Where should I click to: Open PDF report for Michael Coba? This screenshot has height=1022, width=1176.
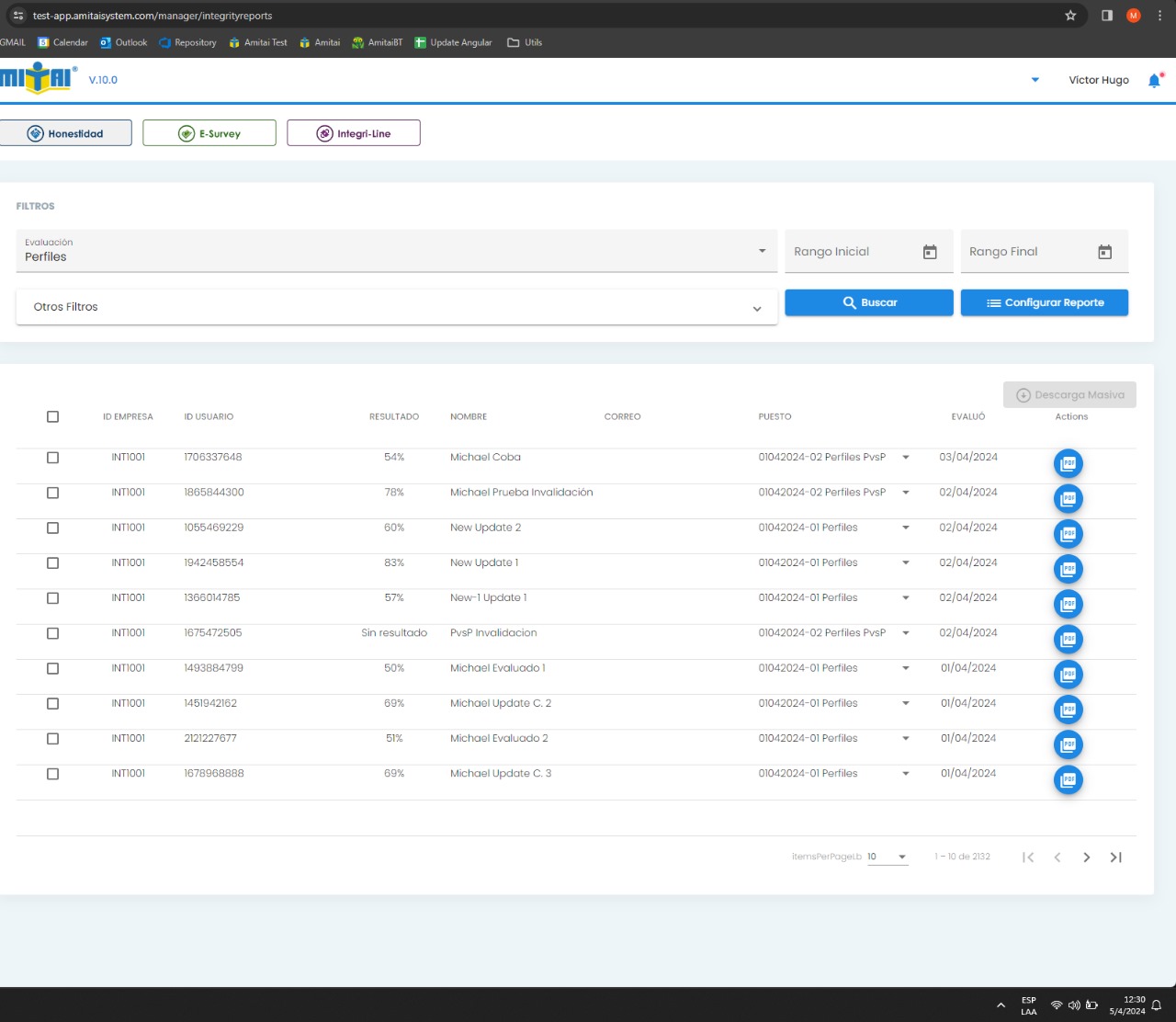[1068, 464]
